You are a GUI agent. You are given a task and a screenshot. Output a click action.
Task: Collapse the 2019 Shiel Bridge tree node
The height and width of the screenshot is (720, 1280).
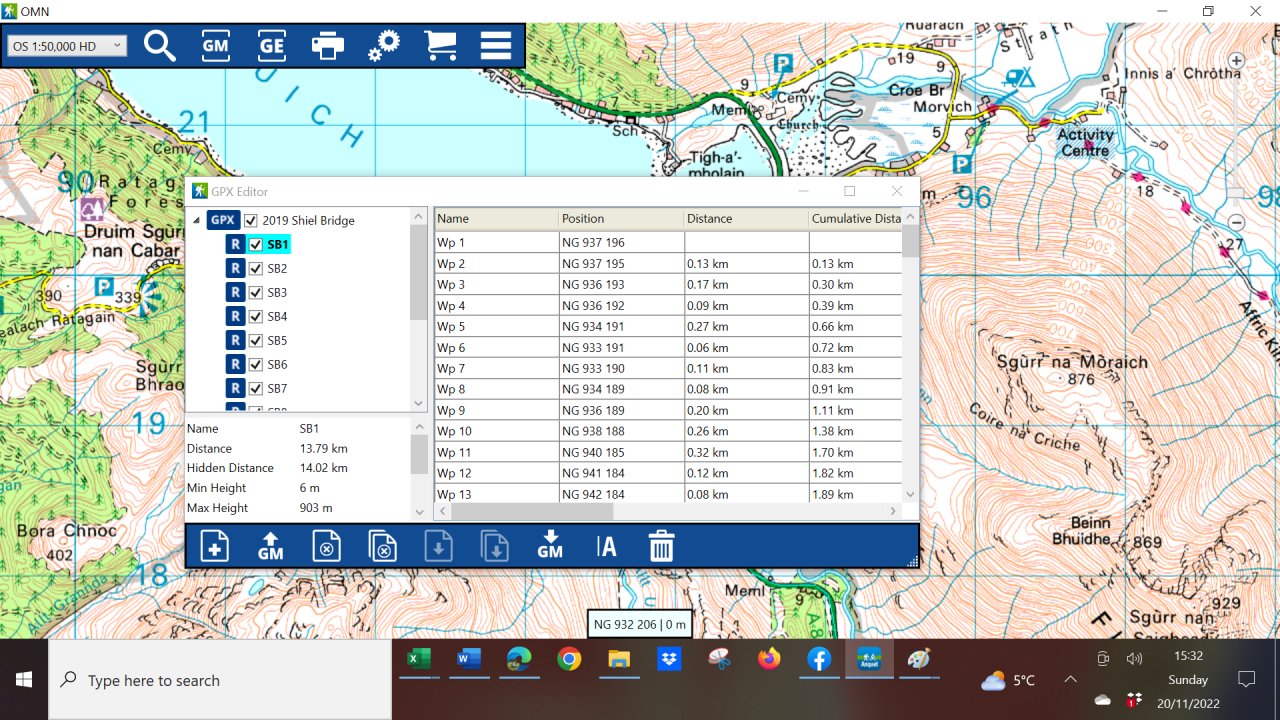point(197,220)
